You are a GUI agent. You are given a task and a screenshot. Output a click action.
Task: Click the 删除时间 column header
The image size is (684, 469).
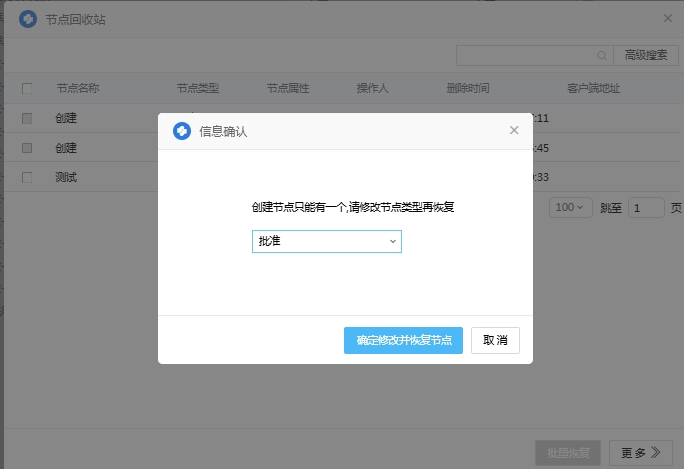point(468,88)
